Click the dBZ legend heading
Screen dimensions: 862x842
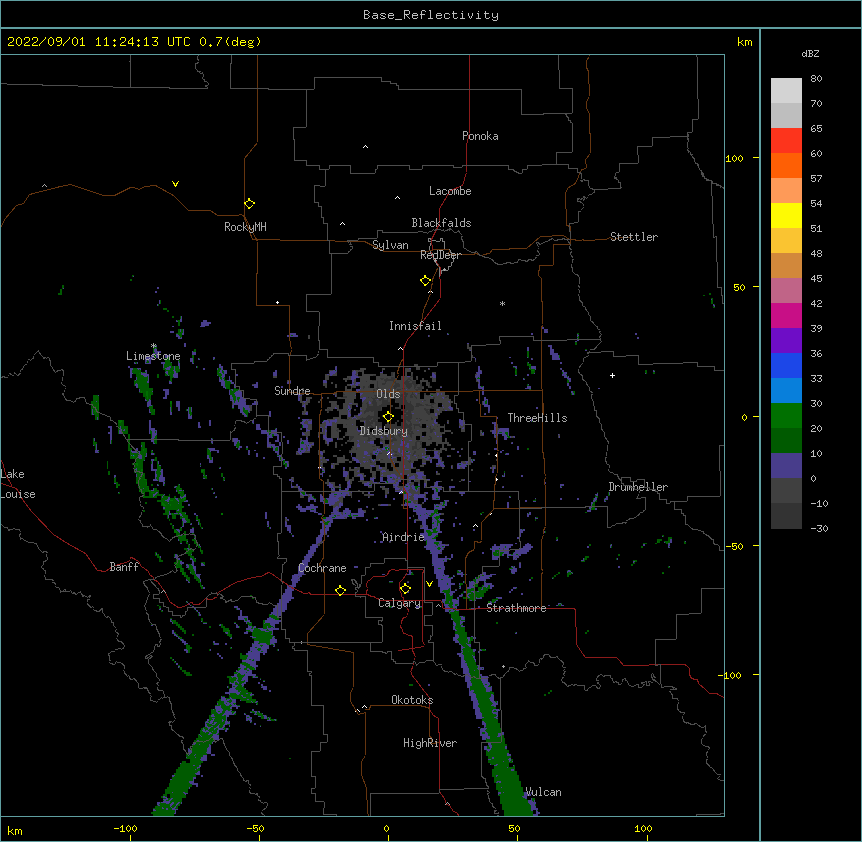tap(810, 53)
